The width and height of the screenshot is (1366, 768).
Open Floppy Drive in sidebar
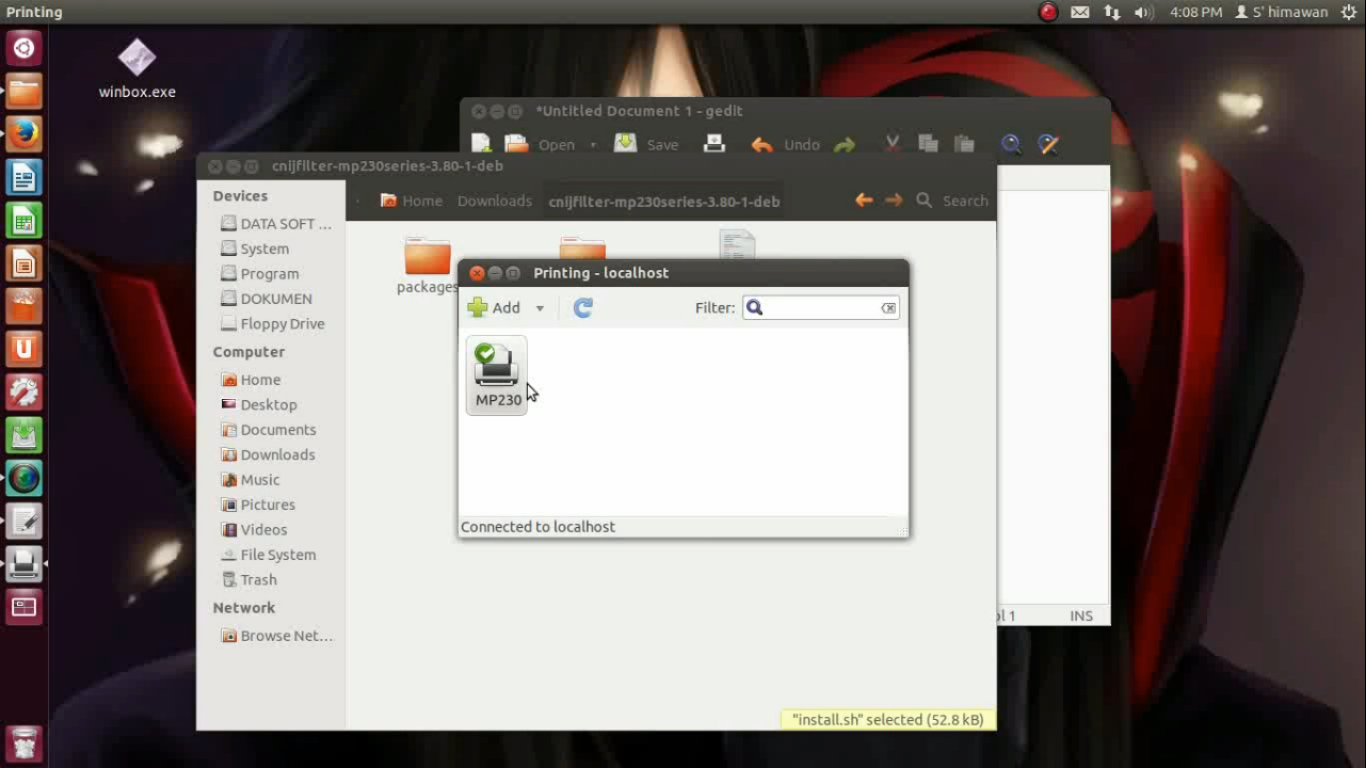[x=273, y=324]
